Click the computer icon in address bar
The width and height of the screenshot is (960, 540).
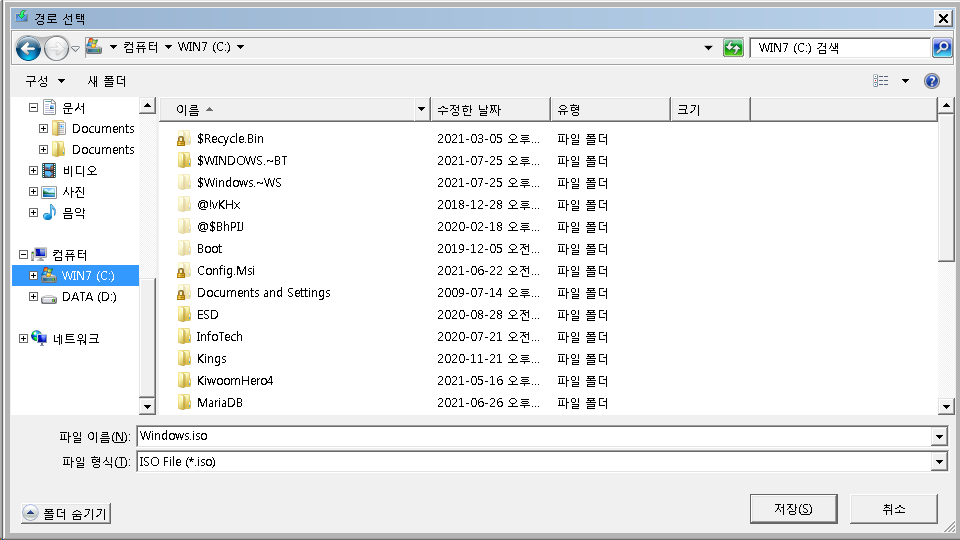[x=94, y=47]
